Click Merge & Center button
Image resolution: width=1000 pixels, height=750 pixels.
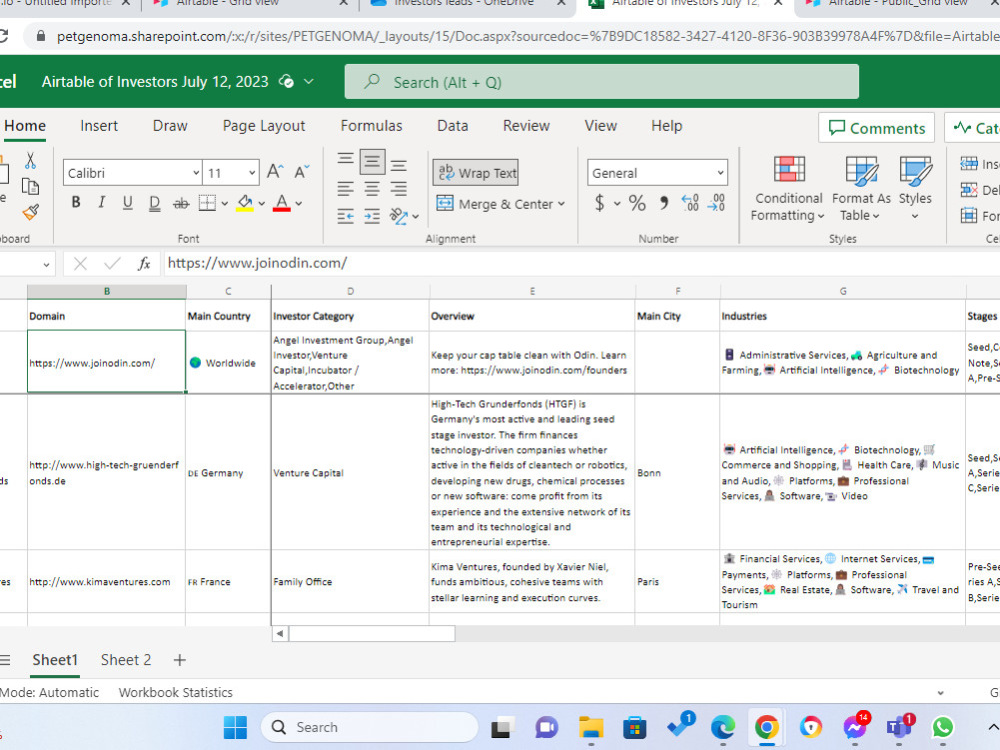click(x=495, y=204)
